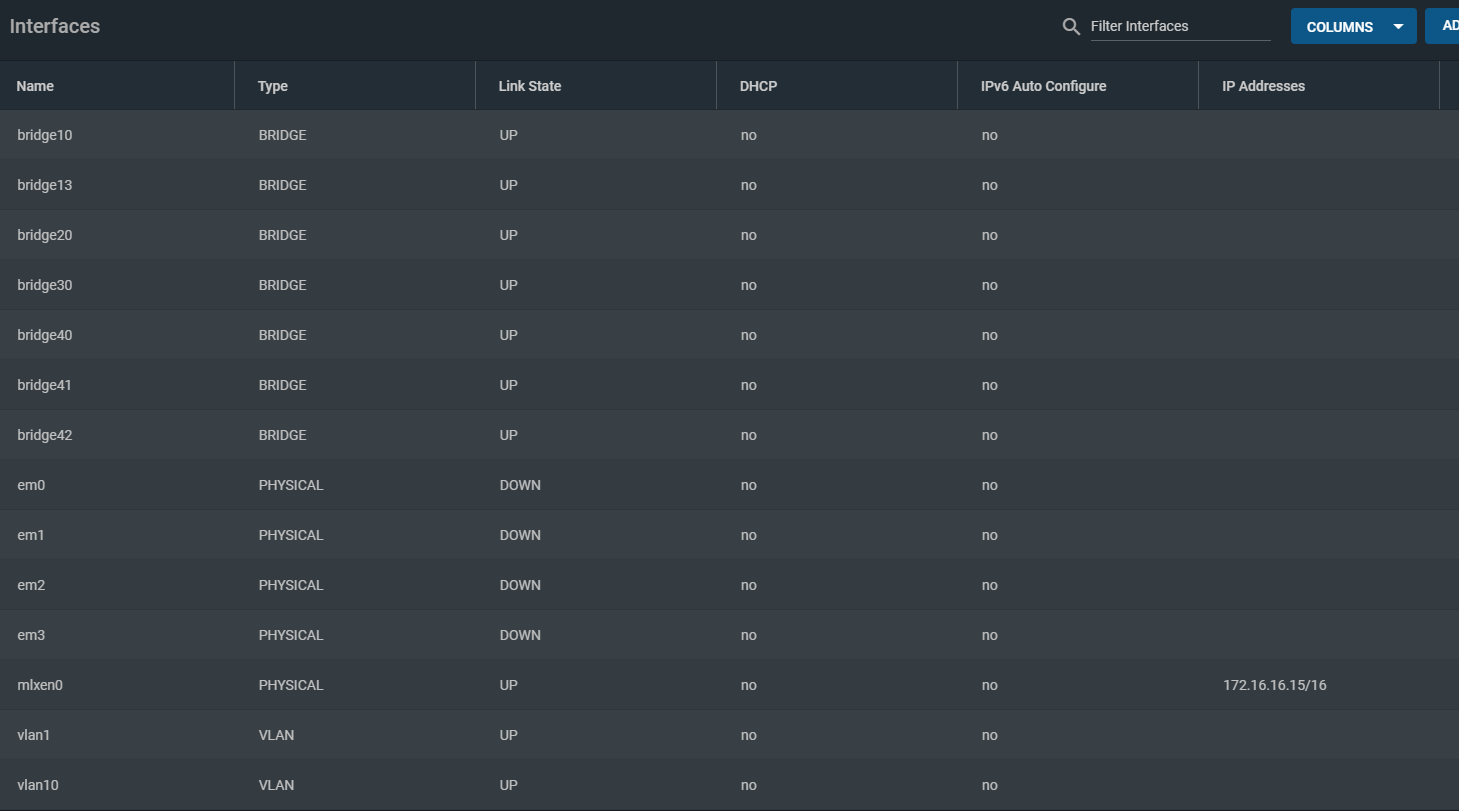Open the COLUMNS dropdown button

pos(1353,26)
